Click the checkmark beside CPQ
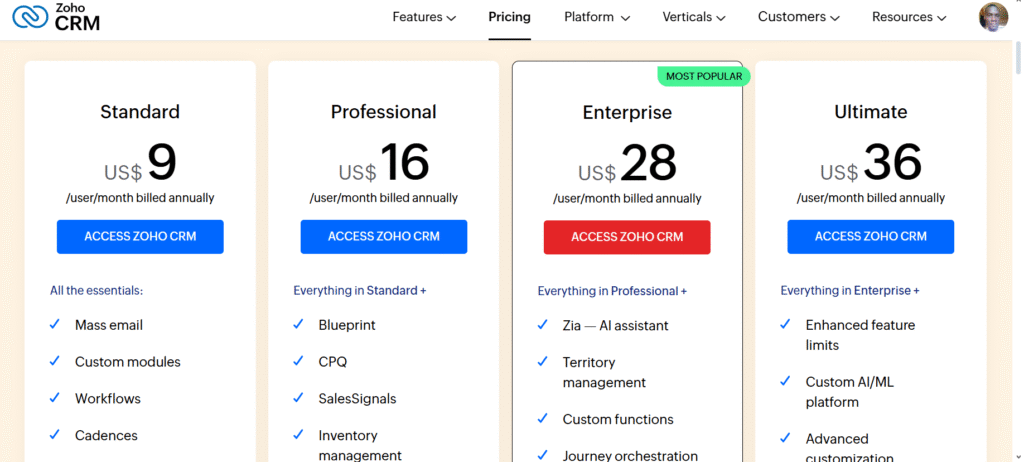This screenshot has width=1024, height=462. [298, 361]
